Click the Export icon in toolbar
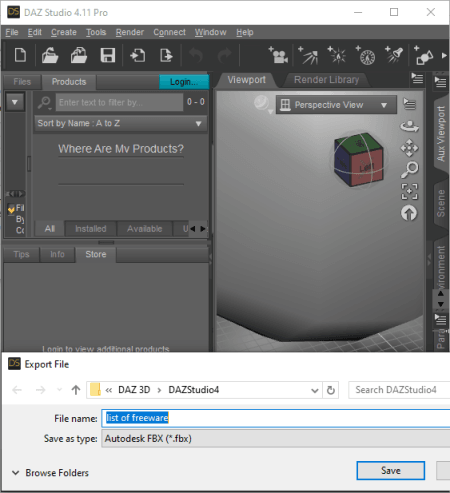This screenshot has width=450, height=493. click(x=166, y=55)
